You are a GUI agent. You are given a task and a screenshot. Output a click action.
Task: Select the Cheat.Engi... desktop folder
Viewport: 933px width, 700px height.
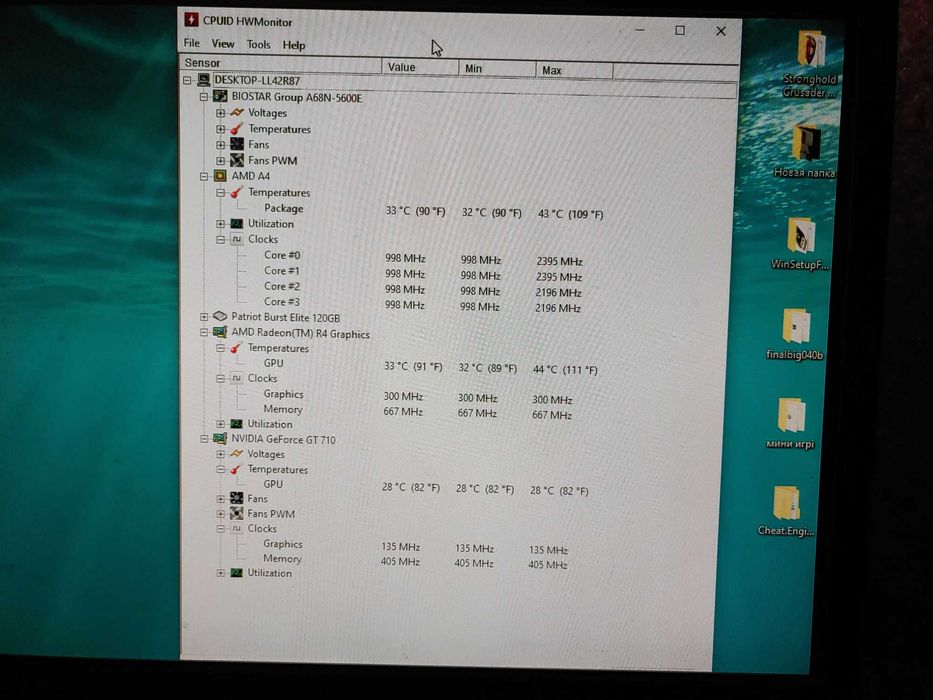coord(786,511)
